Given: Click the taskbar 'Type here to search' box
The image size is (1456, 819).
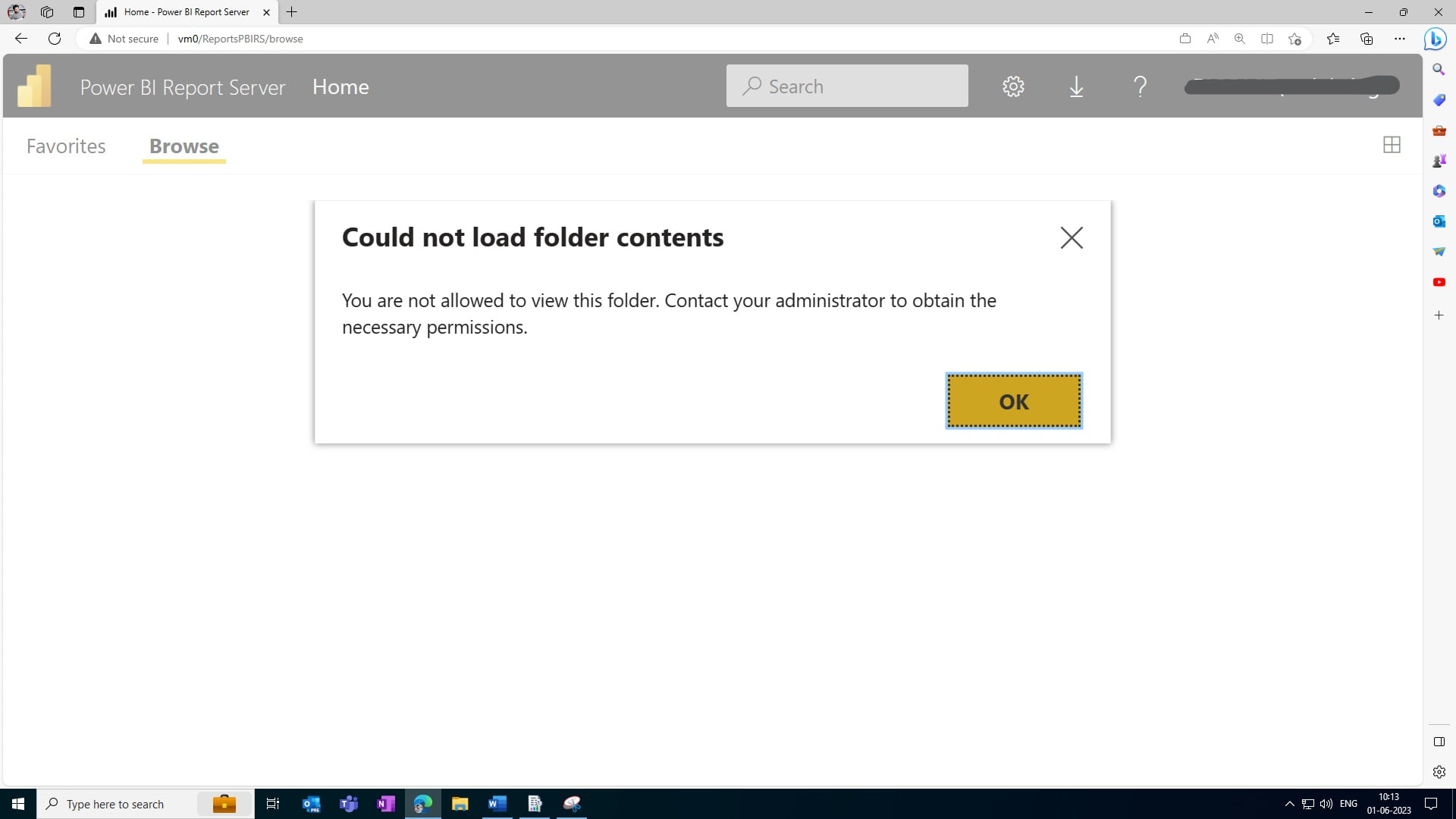Looking at the screenshot, I should point(144,804).
